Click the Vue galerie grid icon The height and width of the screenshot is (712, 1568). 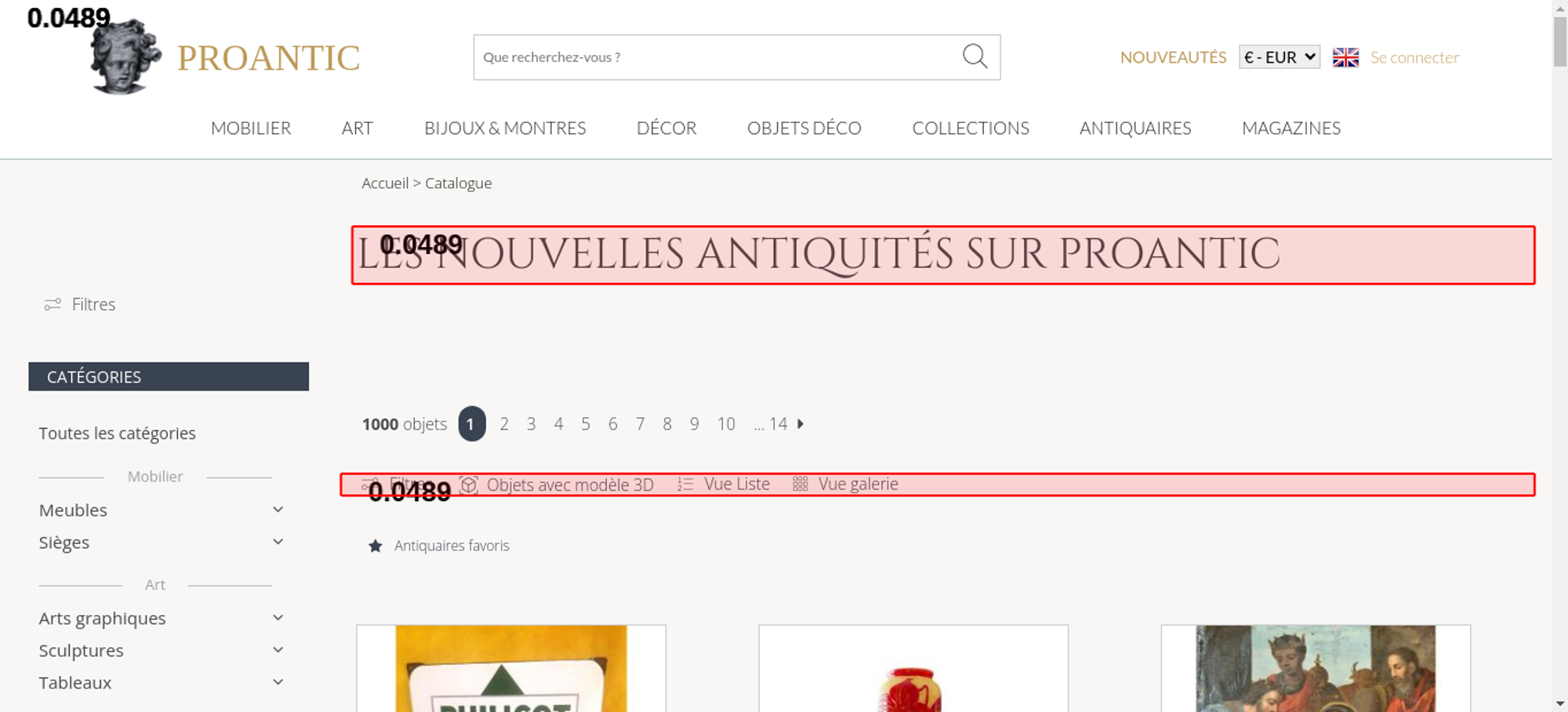click(800, 485)
